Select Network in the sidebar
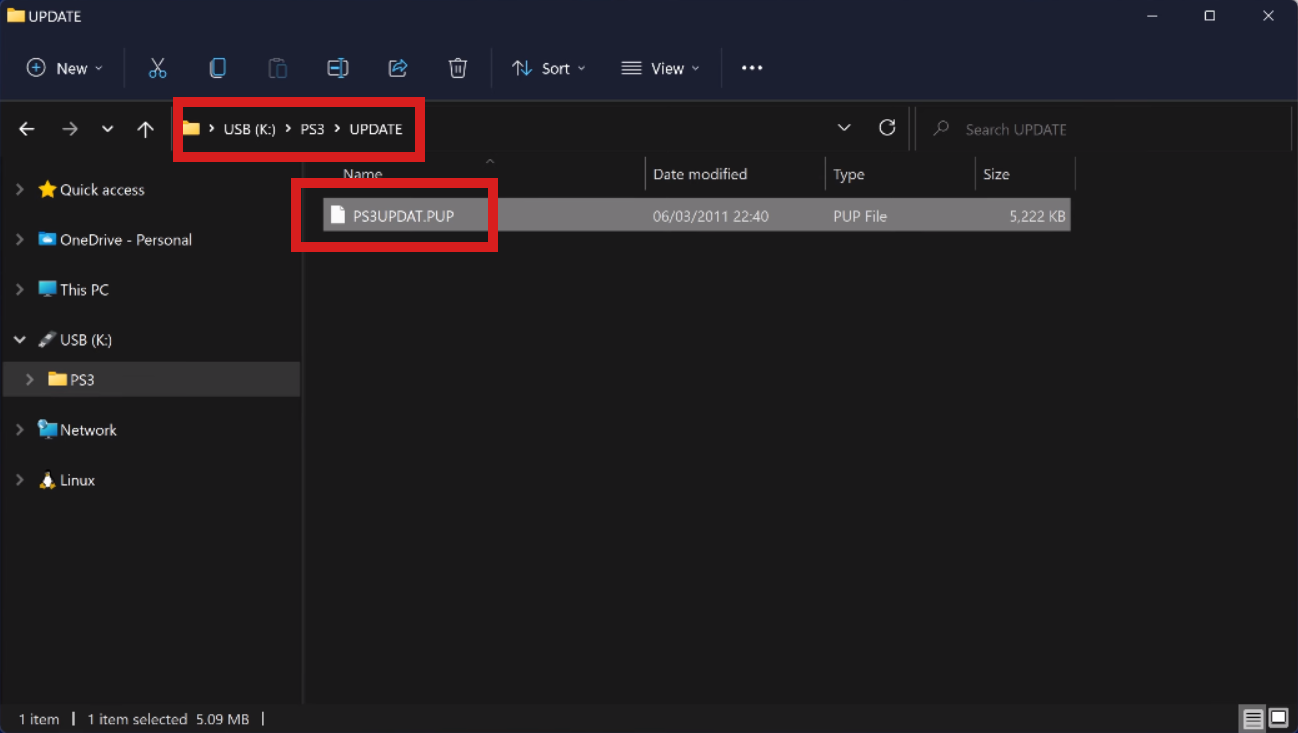1298x733 pixels. coord(88,430)
